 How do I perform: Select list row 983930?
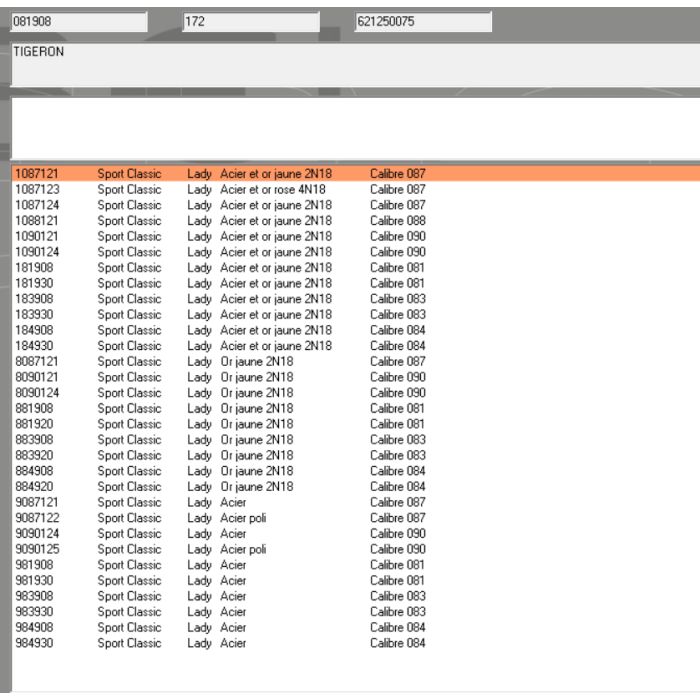355,611
